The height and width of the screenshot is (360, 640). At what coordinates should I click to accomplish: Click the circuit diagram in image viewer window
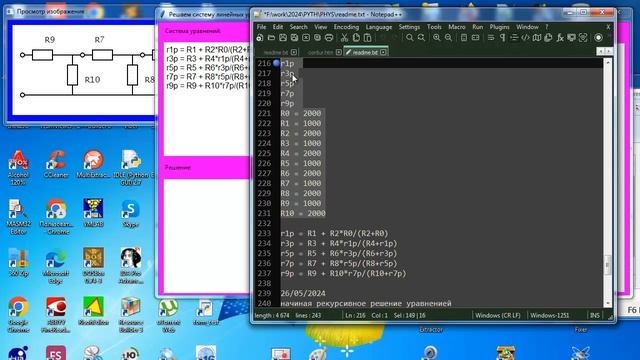[84, 69]
